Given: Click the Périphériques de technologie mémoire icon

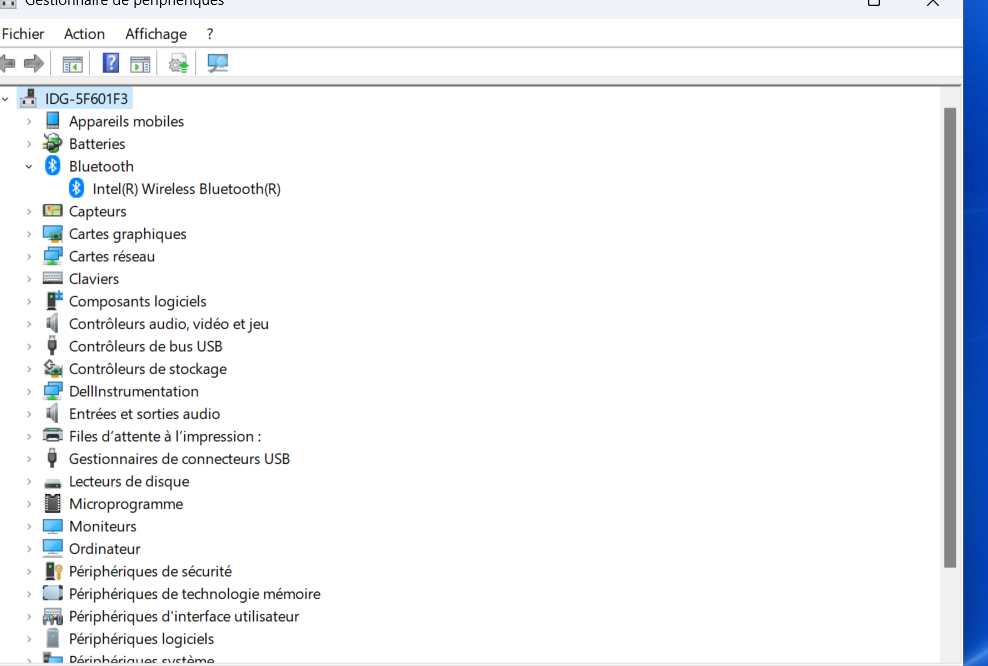Looking at the screenshot, I should pyautogui.click(x=52, y=593).
